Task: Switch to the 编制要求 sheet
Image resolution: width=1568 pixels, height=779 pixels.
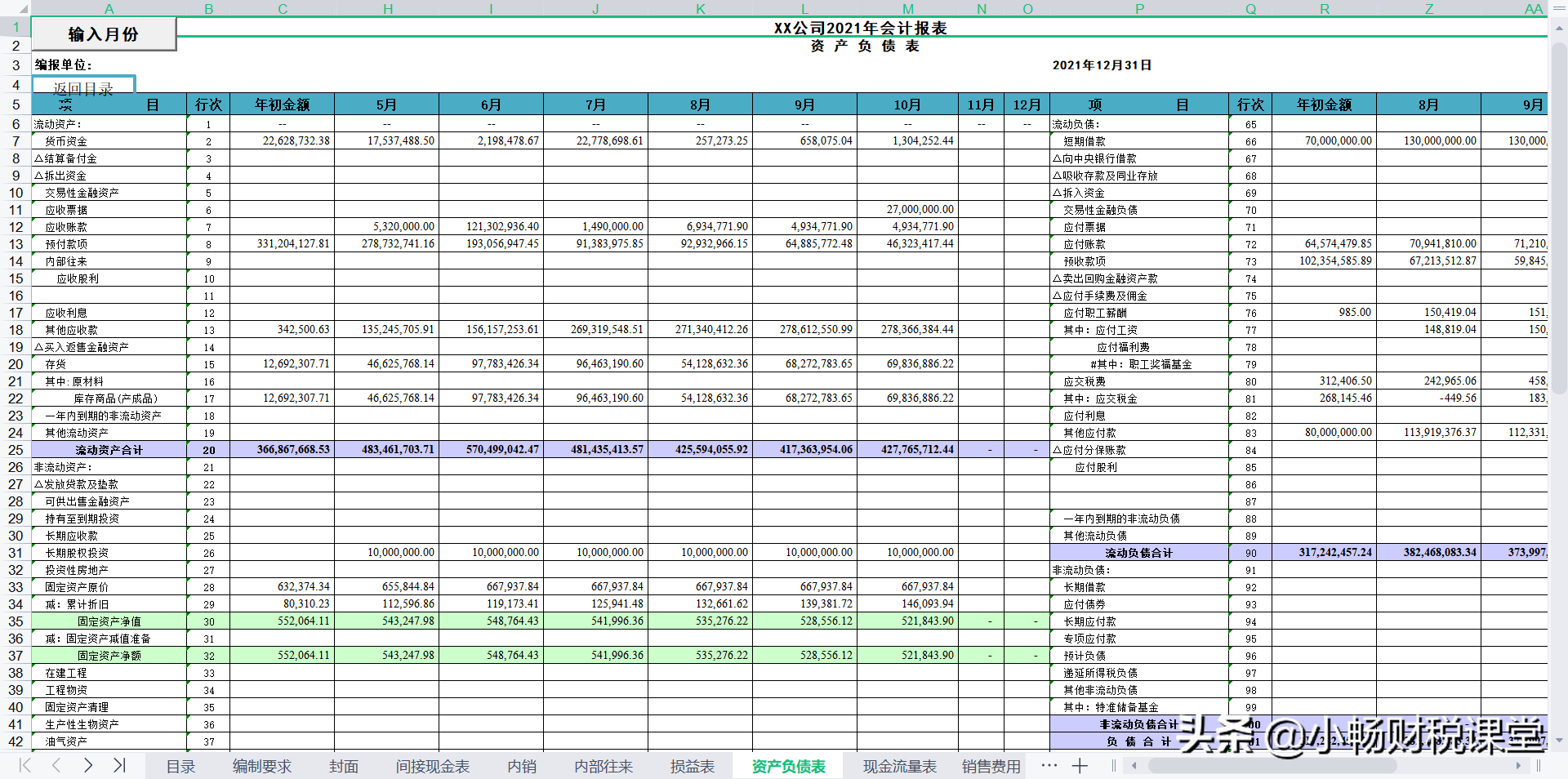Action: pyautogui.click(x=262, y=766)
